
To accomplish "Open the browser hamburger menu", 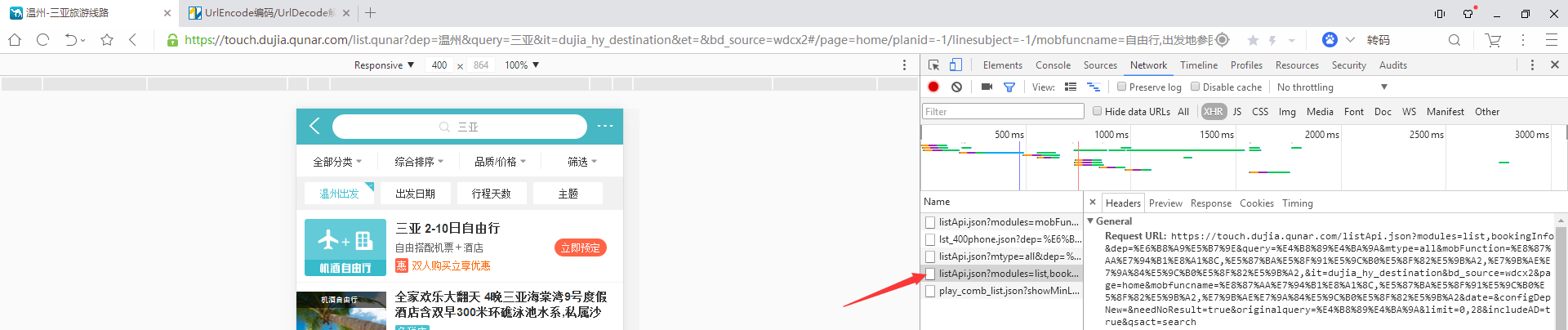I will coord(1552,40).
